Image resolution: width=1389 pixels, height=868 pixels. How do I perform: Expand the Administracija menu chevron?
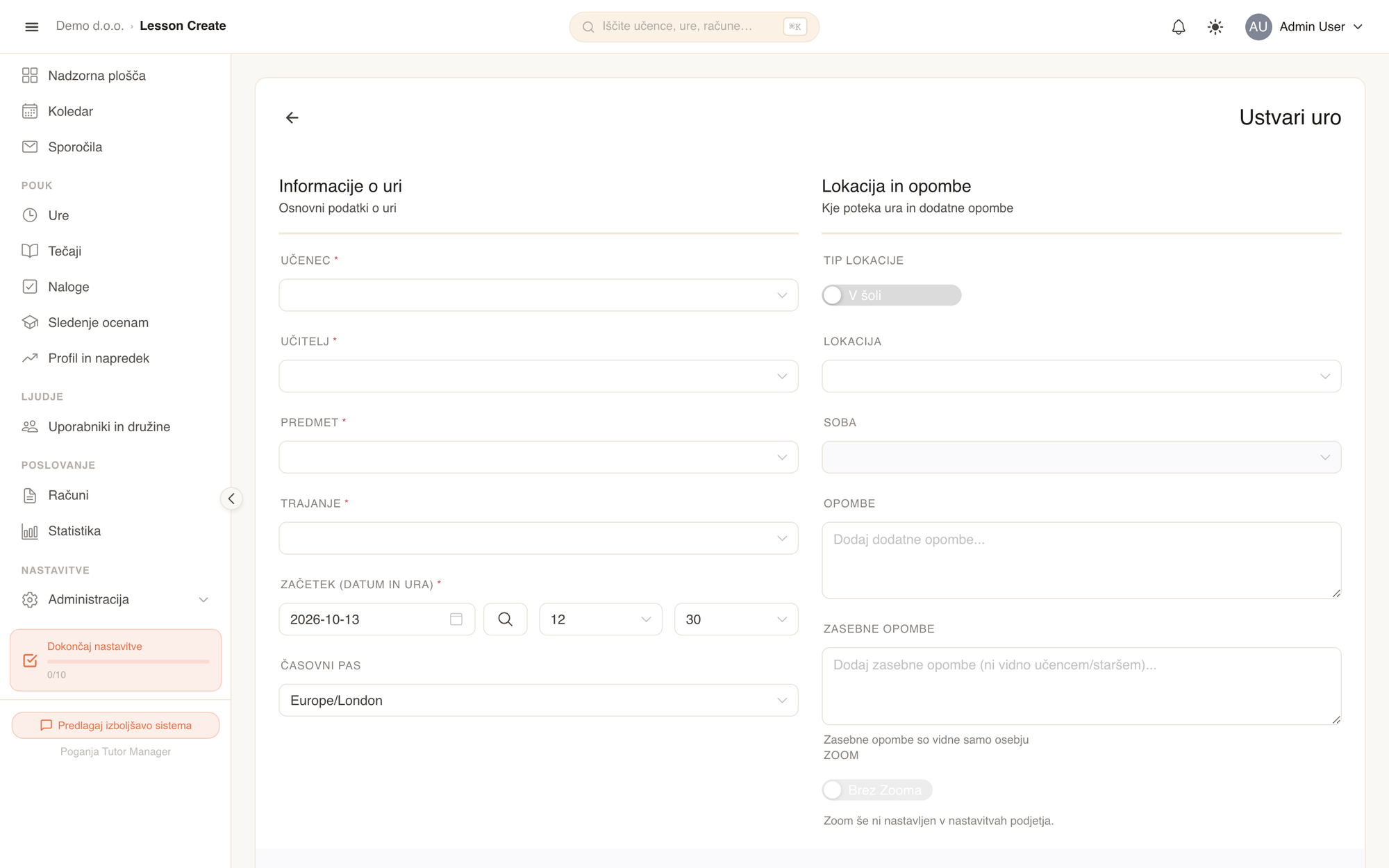pos(203,600)
